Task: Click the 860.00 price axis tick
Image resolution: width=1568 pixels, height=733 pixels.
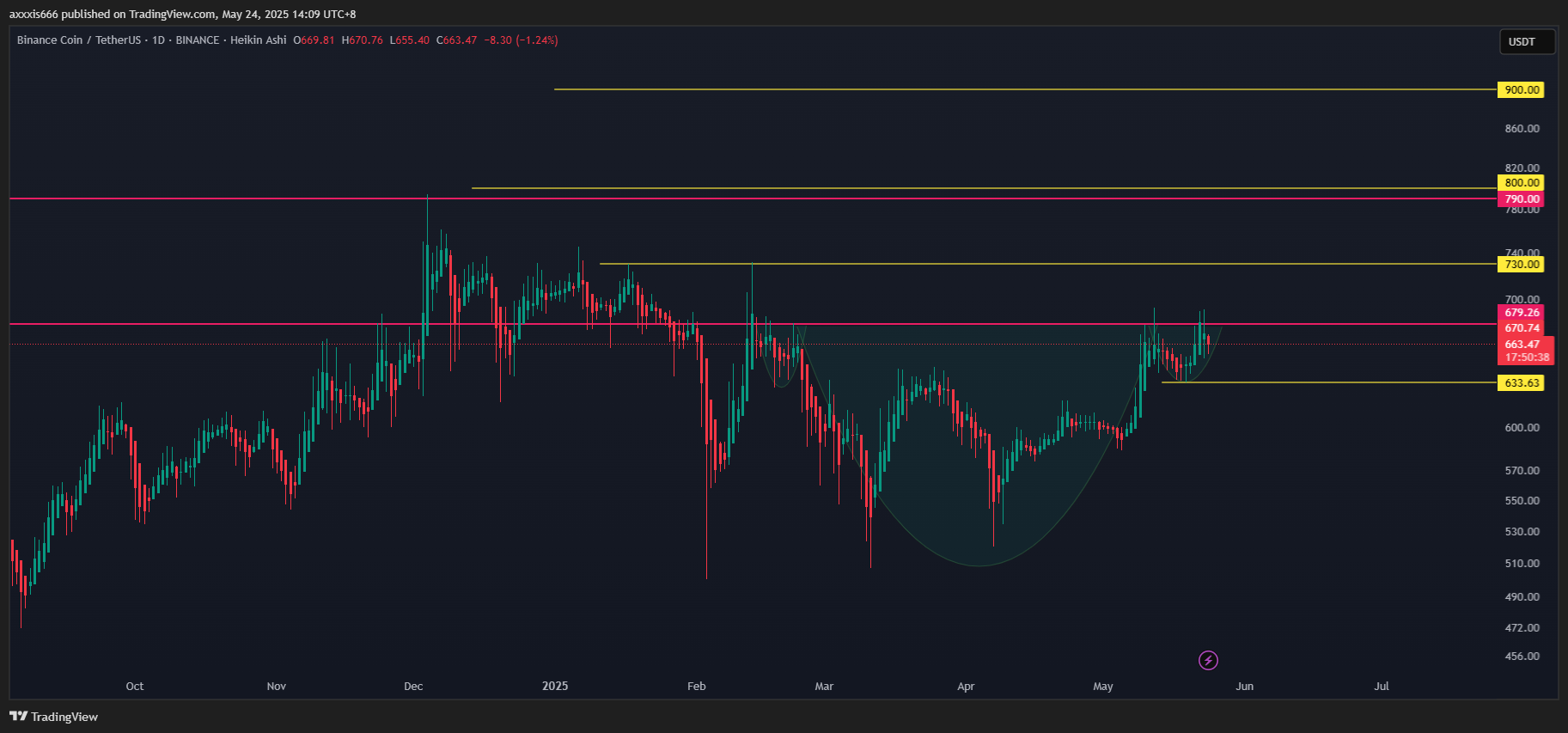Action: click(1522, 128)
